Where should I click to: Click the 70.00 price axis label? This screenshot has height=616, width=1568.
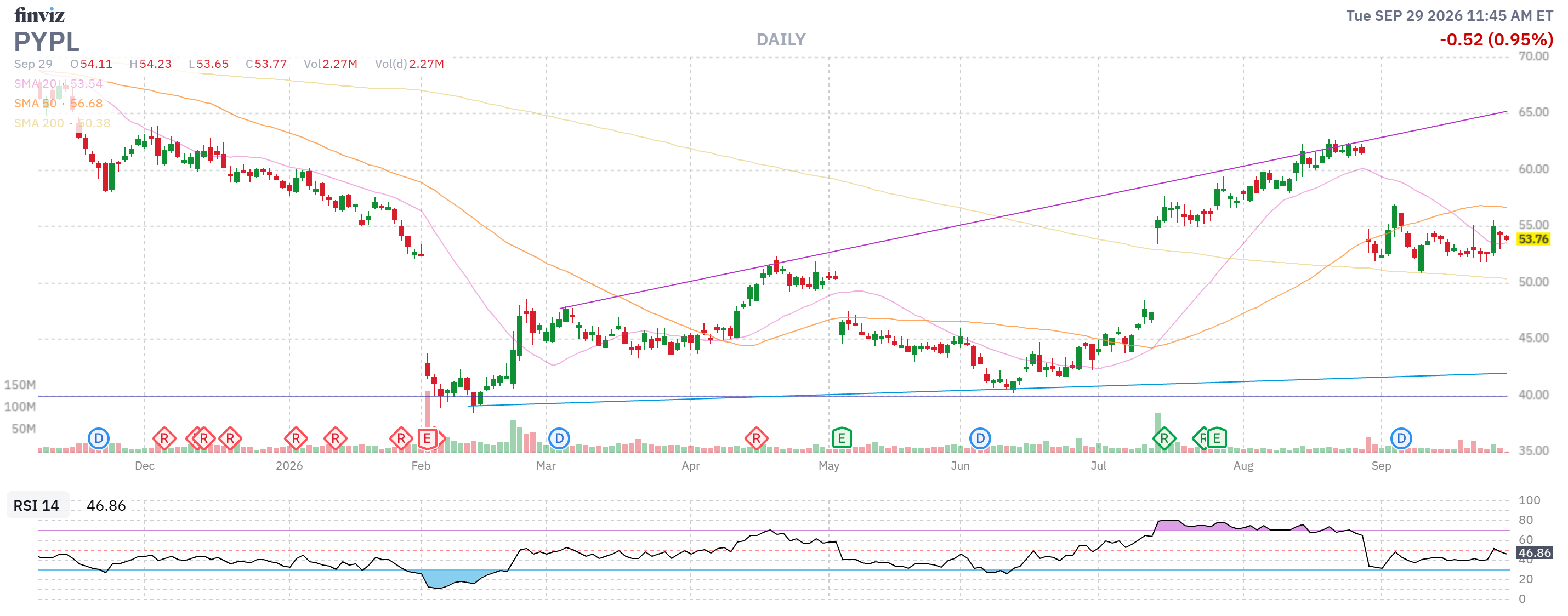pyautogui.click(x=1533, y=56)
